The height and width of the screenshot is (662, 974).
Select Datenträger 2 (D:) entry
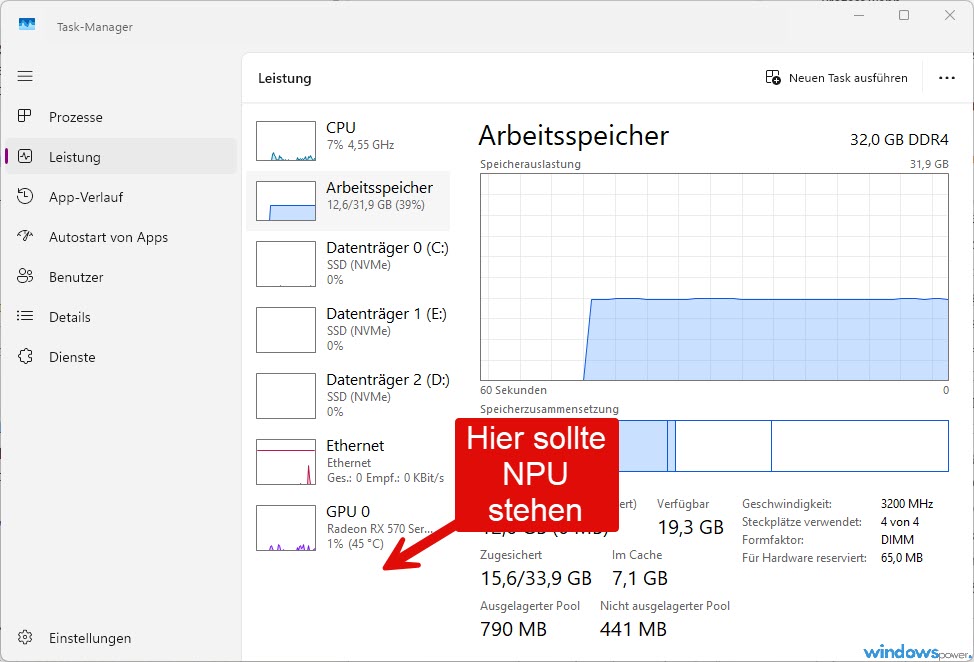tap(348, 396)
